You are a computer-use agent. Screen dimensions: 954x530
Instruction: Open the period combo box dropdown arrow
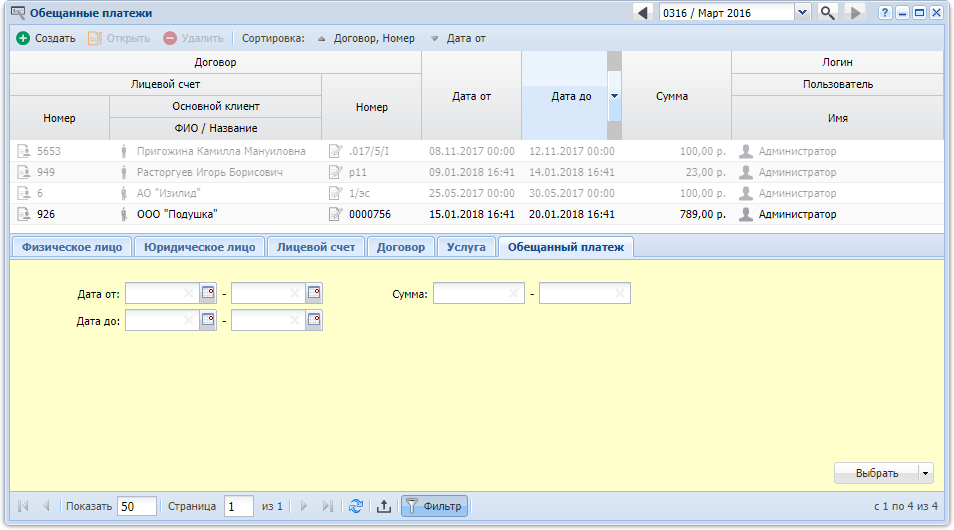coord(803,12)
